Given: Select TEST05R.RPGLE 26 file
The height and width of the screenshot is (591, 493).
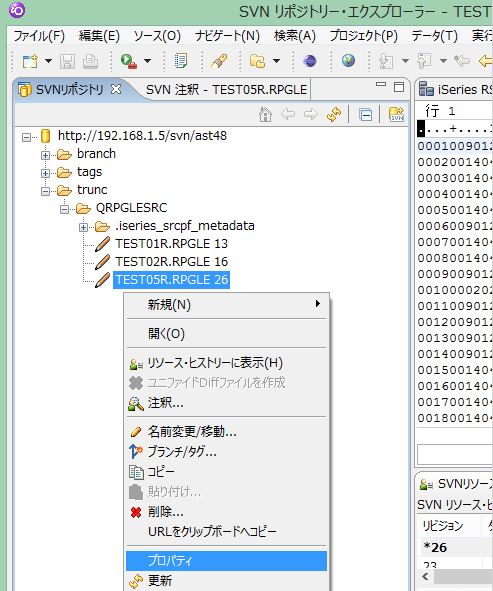Looking at the screenshot, I should point(171,280).
